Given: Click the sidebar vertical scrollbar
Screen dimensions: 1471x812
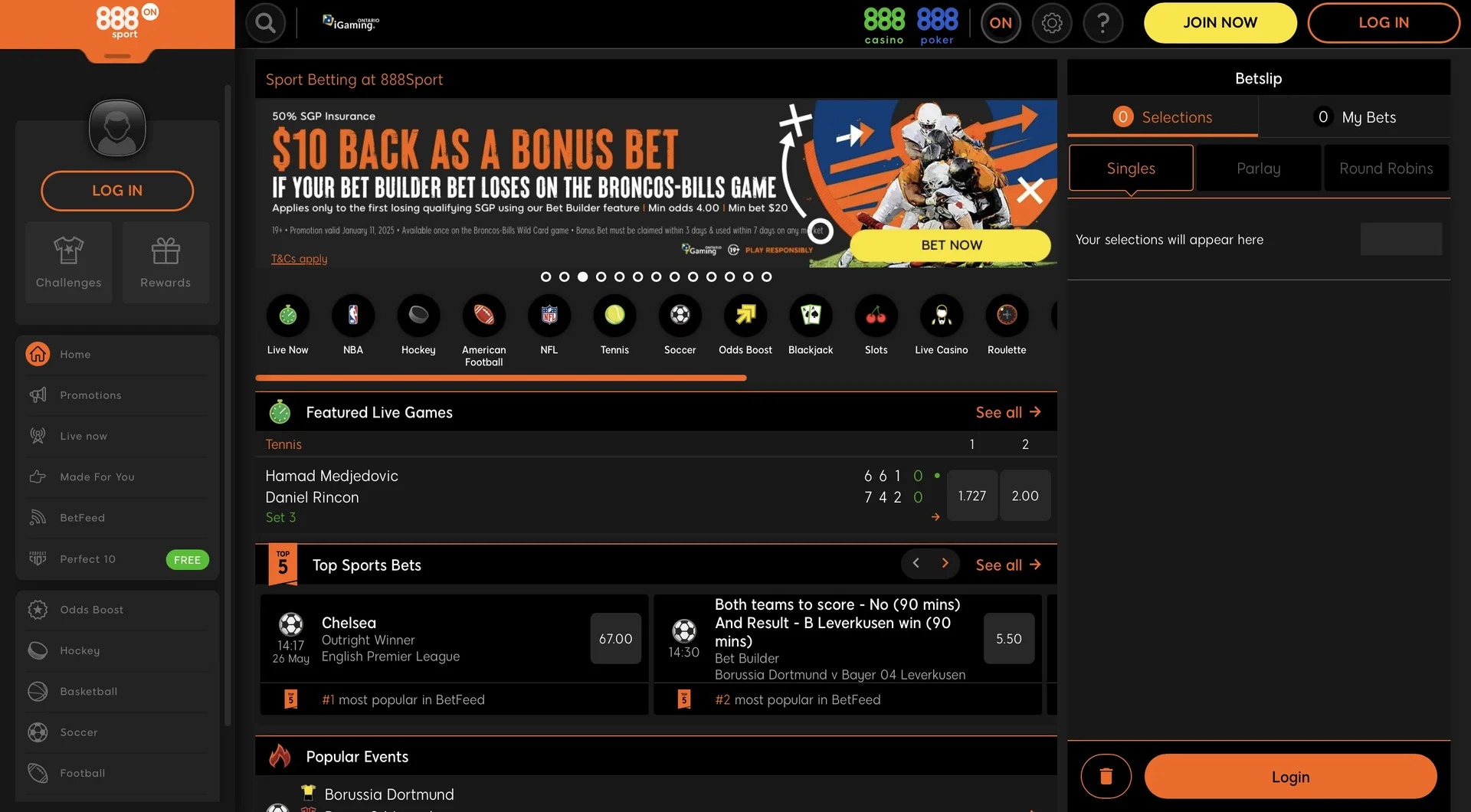Looking at the screenshot, I should pos(227,406).
